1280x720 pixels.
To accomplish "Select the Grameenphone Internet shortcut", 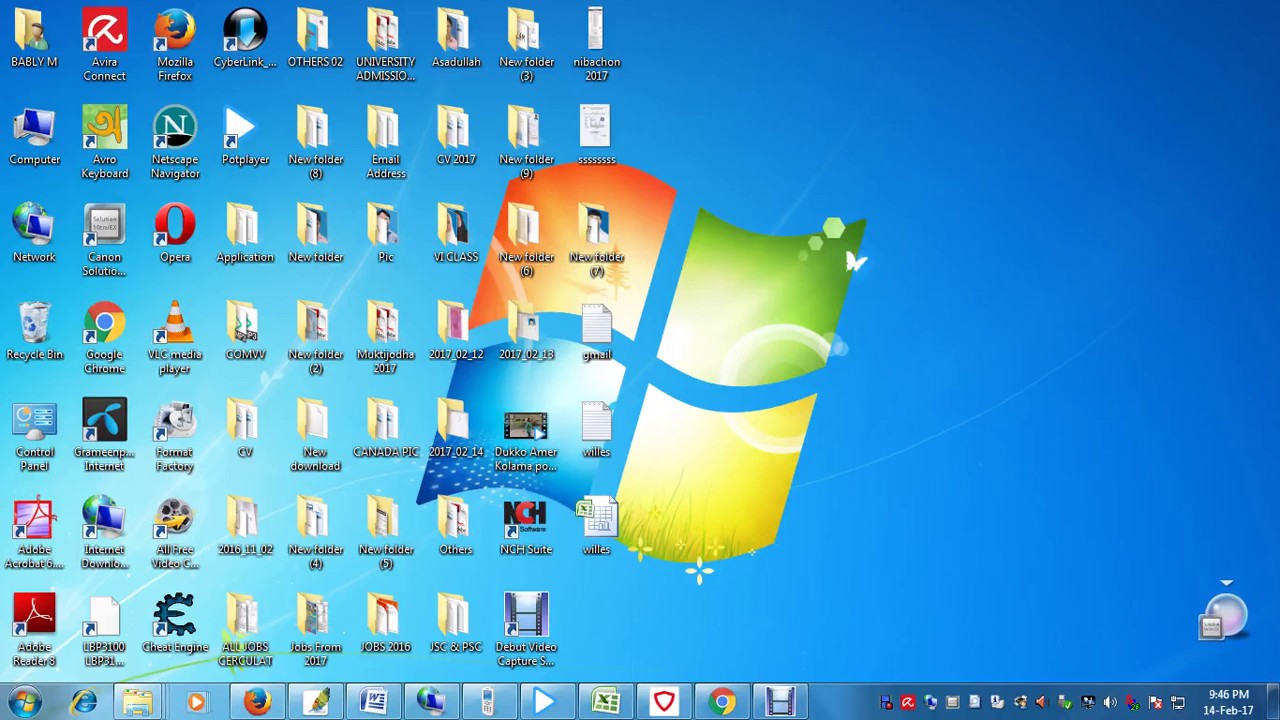I will tap(105, 436).
